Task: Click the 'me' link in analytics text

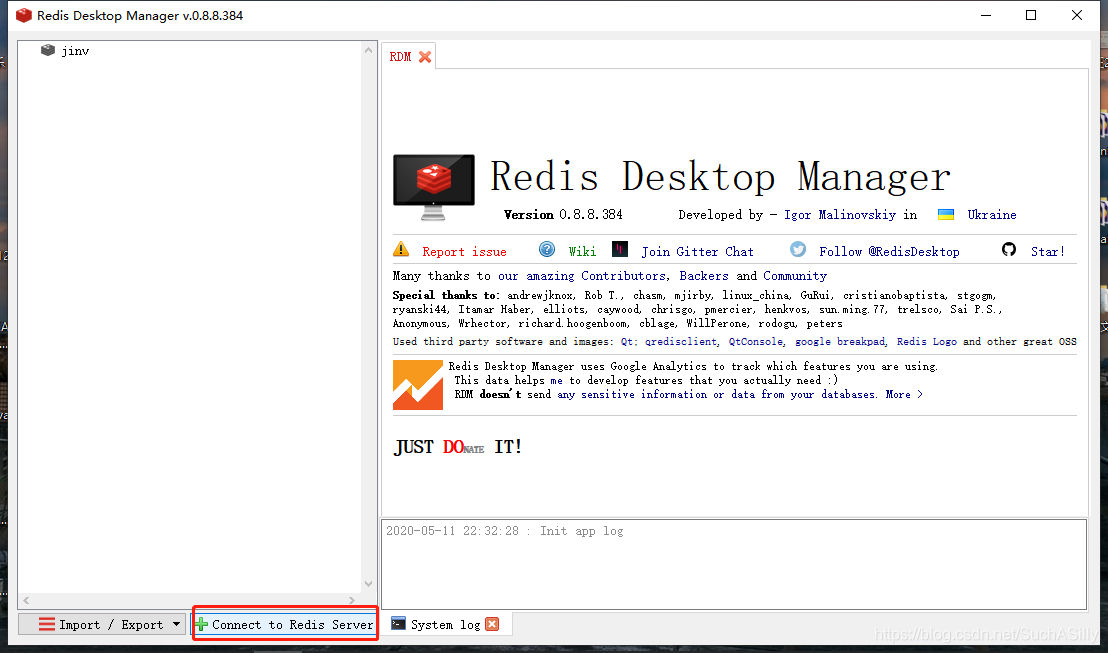Action: (557, 380)
